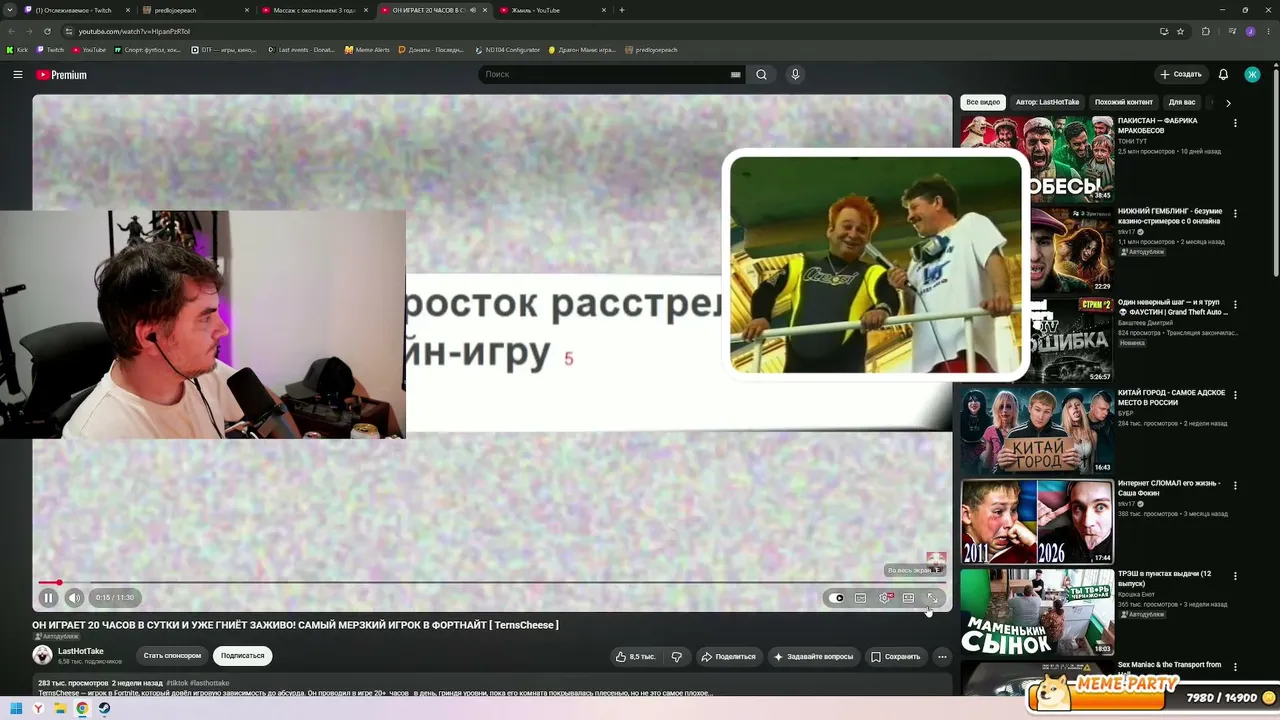Toggle subtitles in the player

[860, 598]
